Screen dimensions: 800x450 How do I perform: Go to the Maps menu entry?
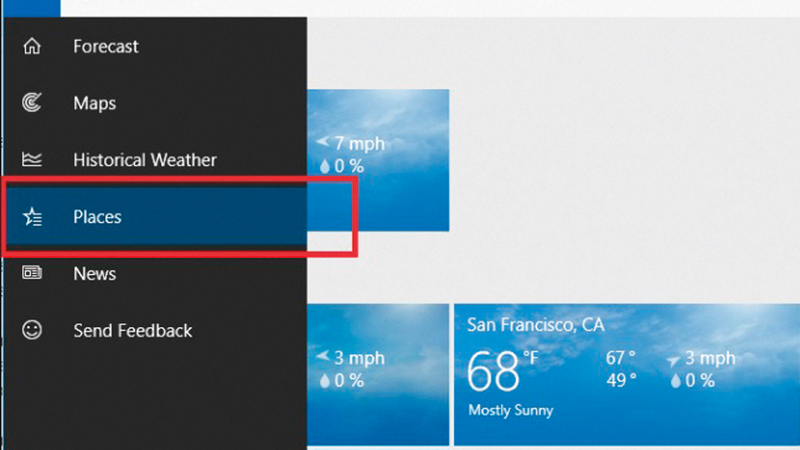[94, 103]
